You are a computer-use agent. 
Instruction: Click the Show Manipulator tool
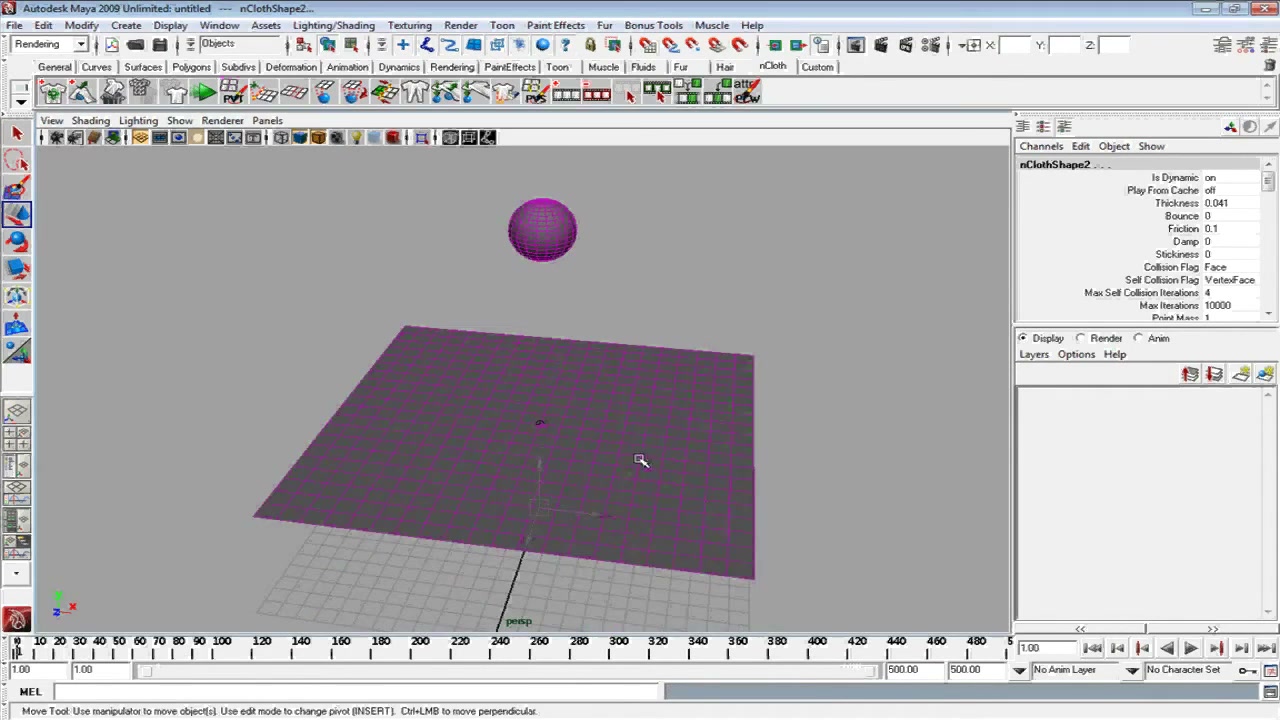coord(17,350)
